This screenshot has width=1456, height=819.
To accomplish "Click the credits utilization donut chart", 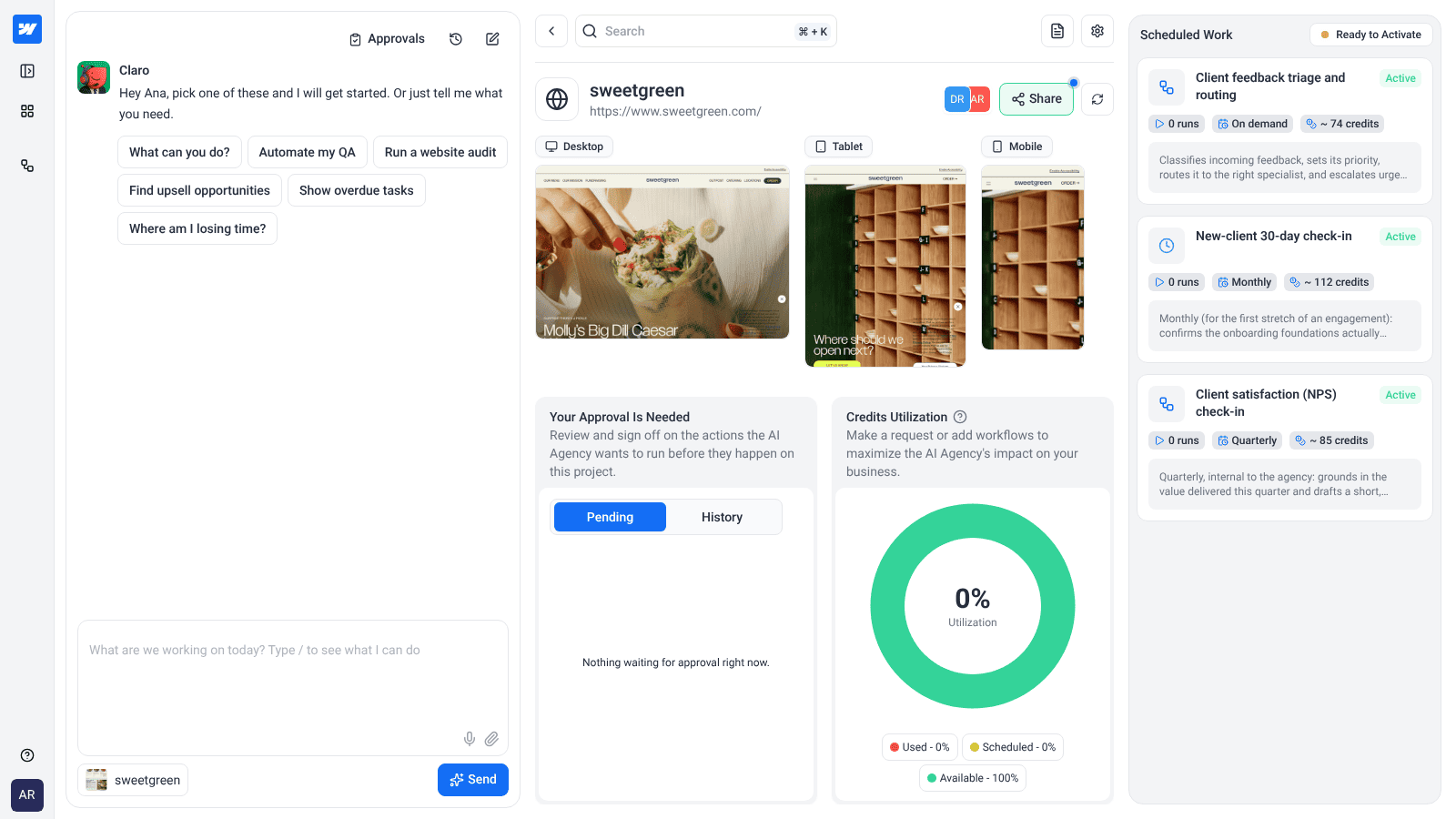I will [x=973, y=606].
